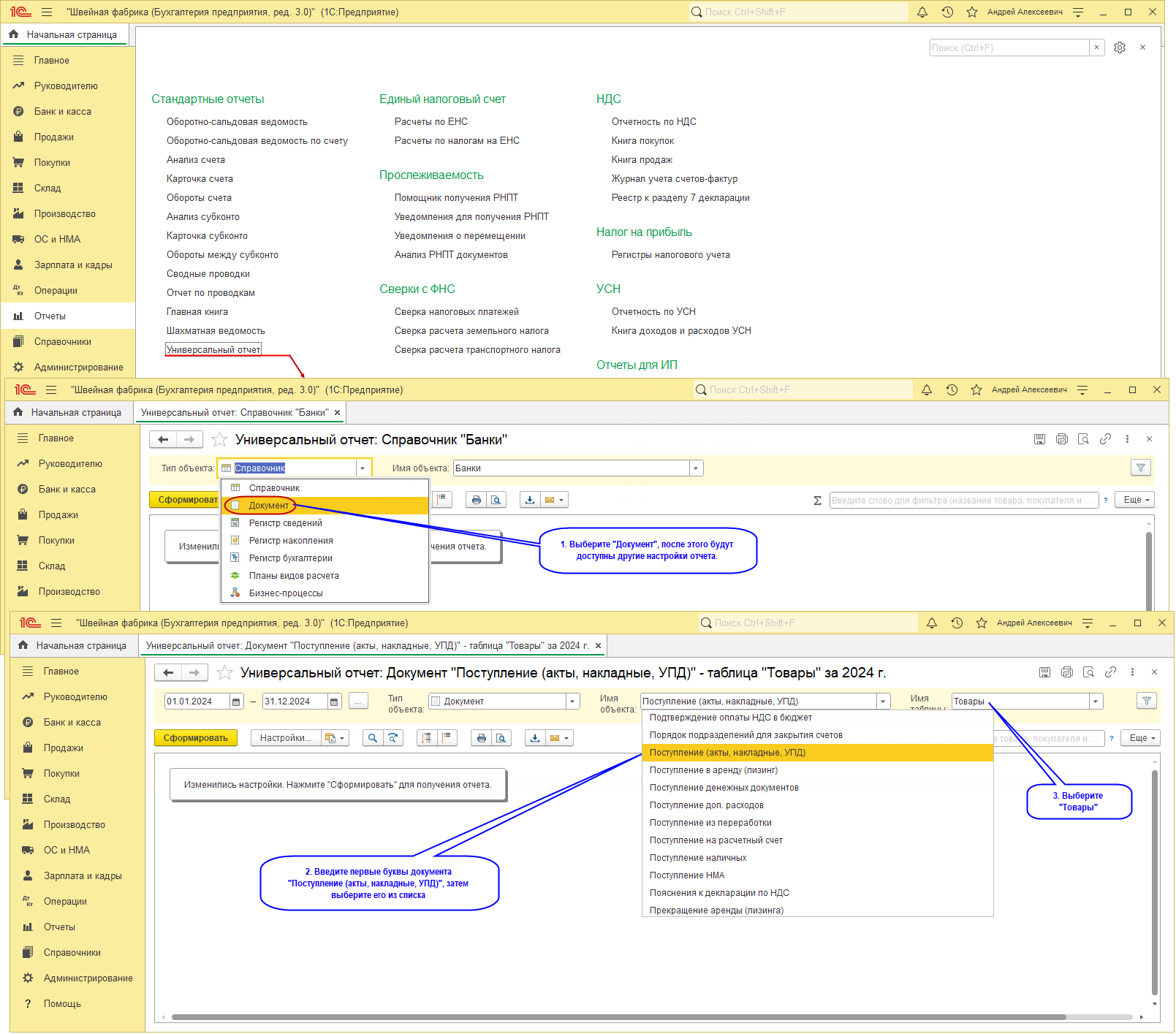Screen dimensions: 1176x1034
Task: Click the period selection "..." button
Action: [358, 702]
